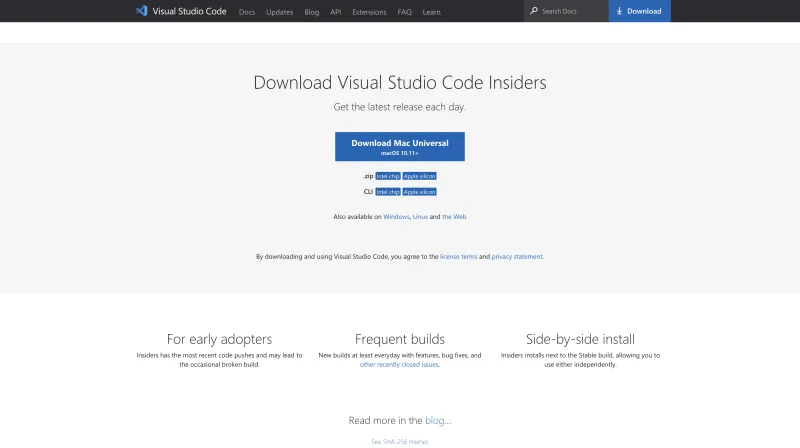Click 'Get the latest release each day' text
The image size is (800, 448).
point(399,107)
